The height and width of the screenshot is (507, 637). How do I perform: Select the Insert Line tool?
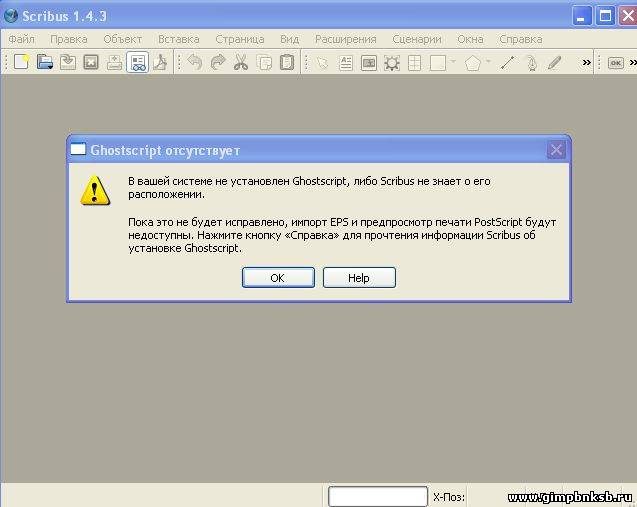(507, 63)
